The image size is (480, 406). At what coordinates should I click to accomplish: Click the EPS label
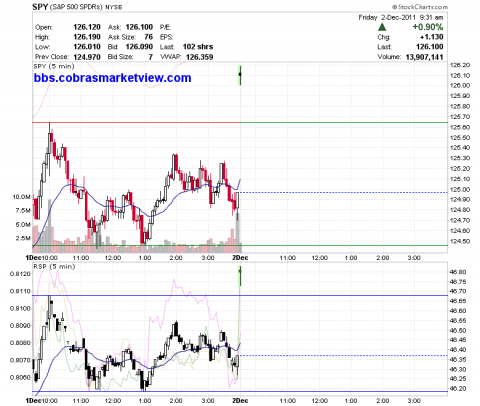coord(166,37)
